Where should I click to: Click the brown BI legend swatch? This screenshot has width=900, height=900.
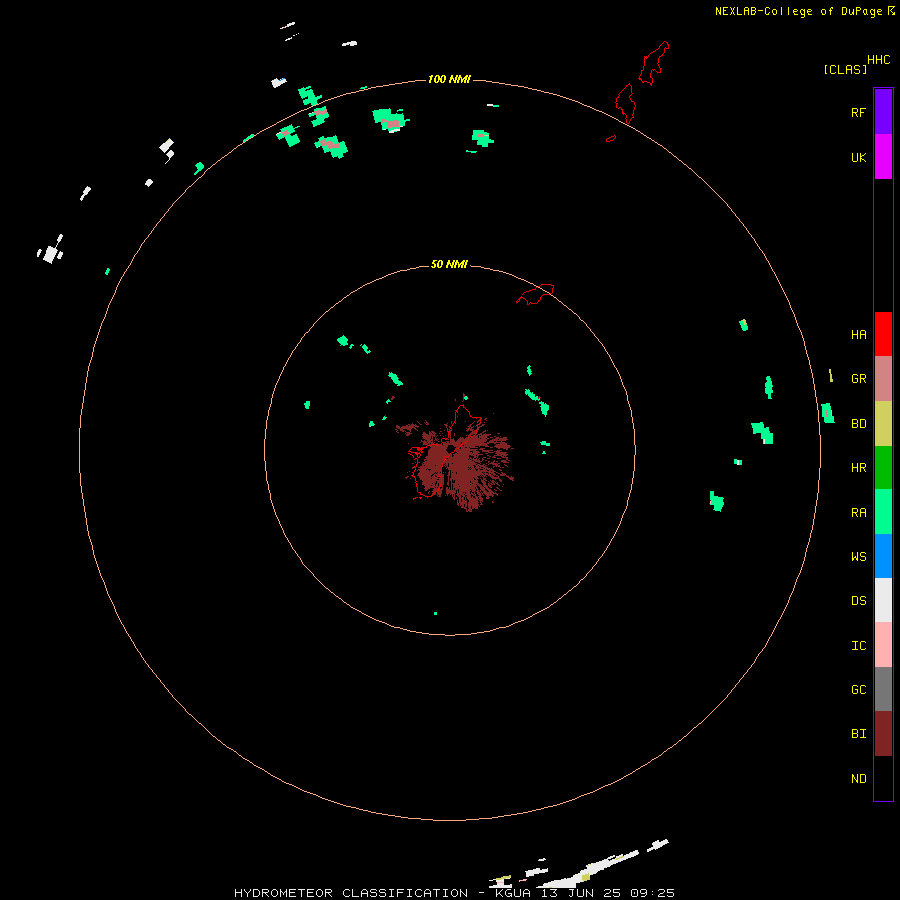pos(883,734)
